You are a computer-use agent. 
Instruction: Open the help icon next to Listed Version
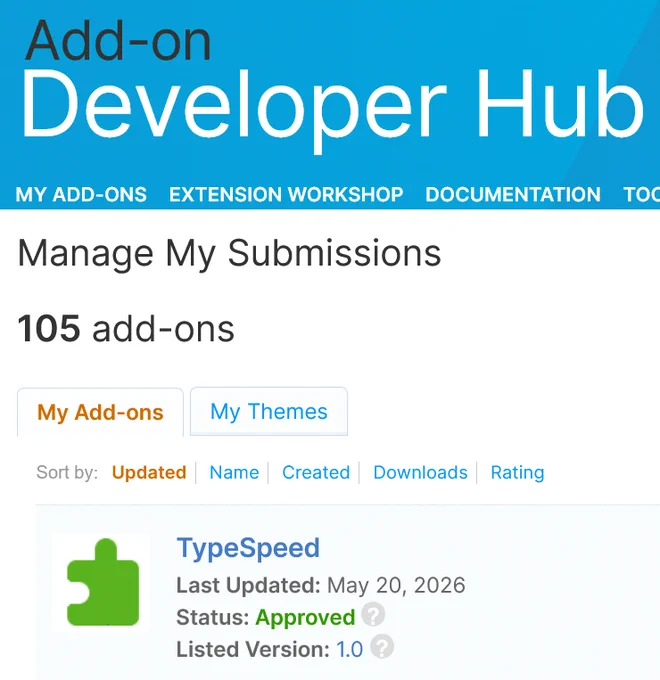pyautogui.click(x=382, y=647)
